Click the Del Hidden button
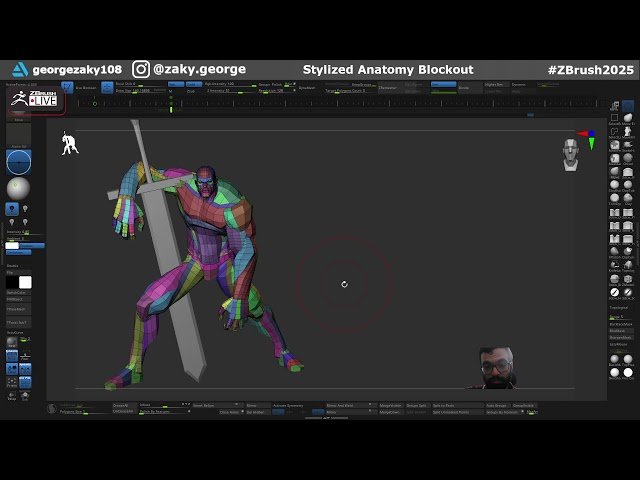Viewport: 640px width, 480px height. [258, 412]
